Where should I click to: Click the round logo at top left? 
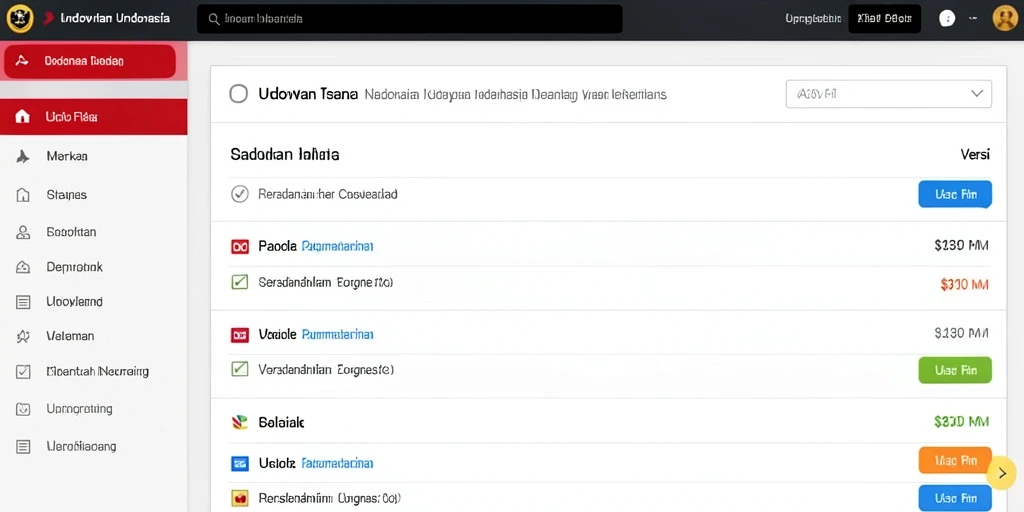tap(20, 19)
